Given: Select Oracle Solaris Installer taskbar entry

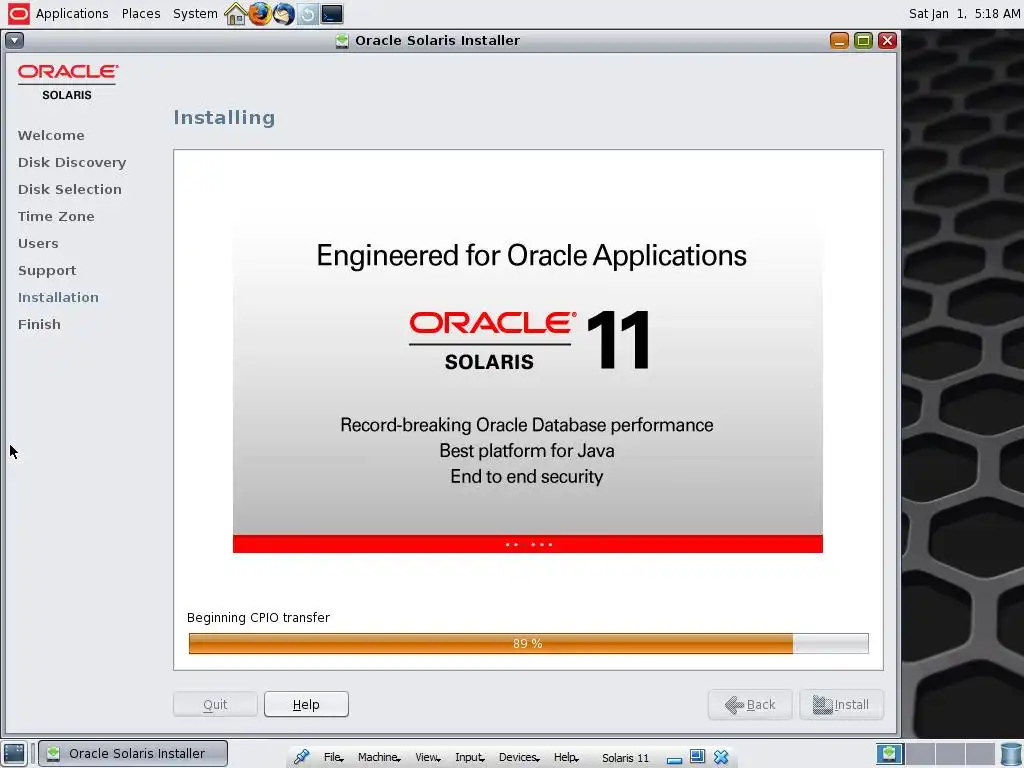Looking at the screenshot, I should pos(133,753).
